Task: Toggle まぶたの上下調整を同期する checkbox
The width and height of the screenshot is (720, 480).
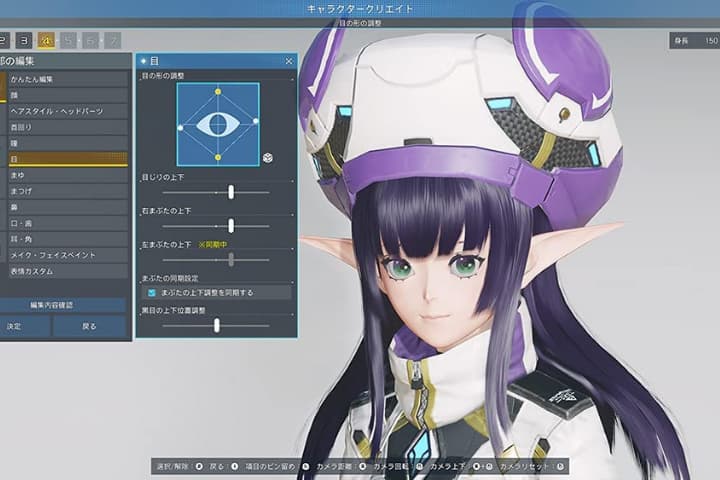Action: point(152,293)
